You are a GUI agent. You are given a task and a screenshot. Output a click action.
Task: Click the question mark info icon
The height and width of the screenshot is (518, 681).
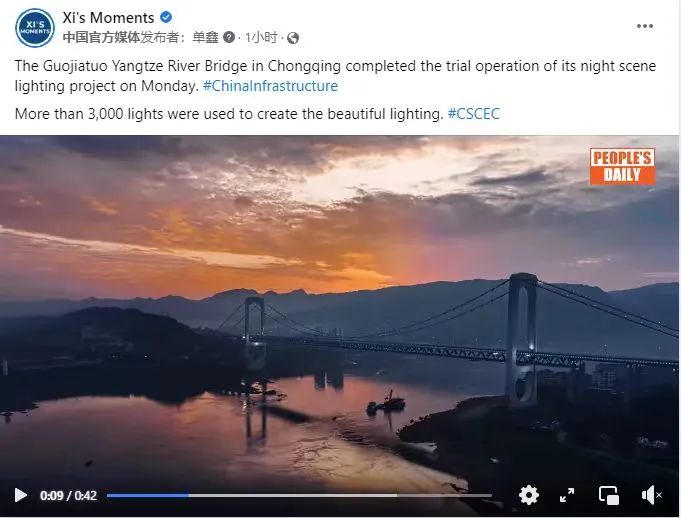point(229,38)
